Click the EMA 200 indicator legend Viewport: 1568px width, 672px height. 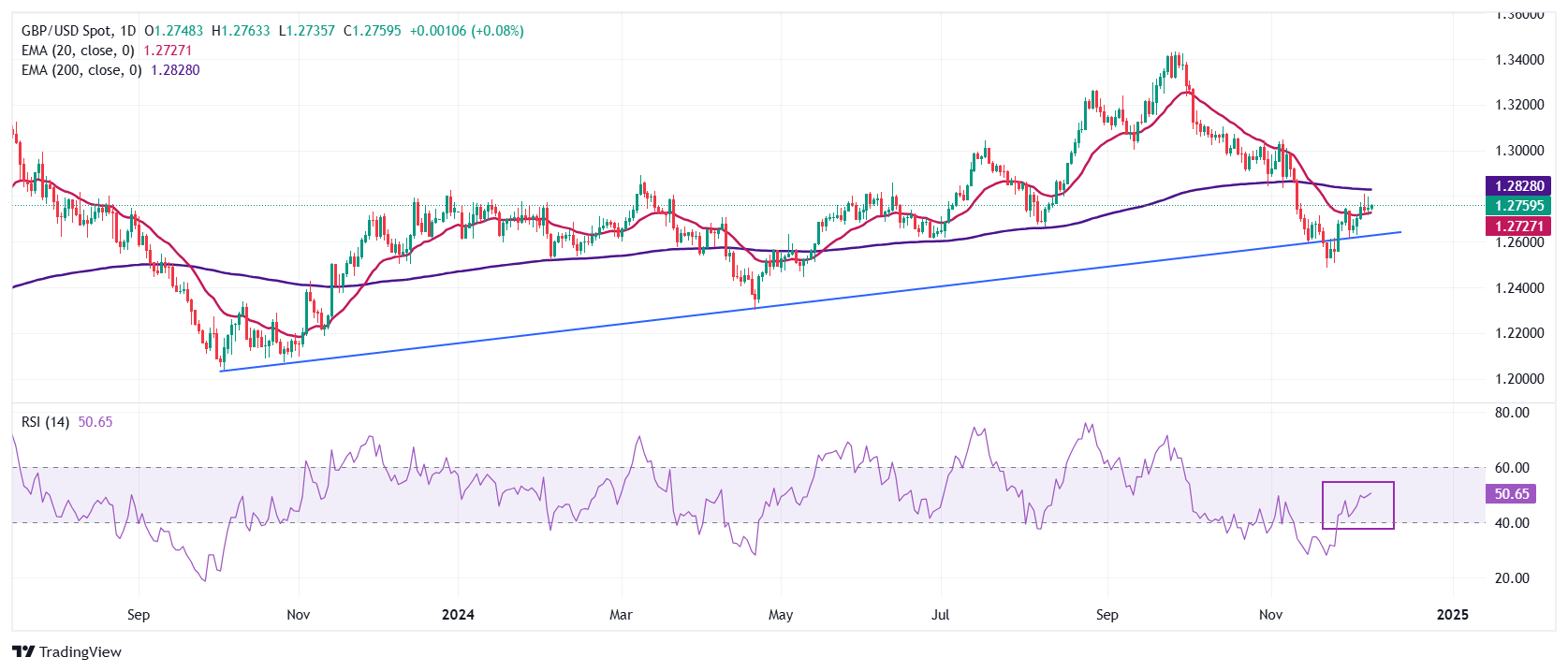pyautogui.click(x=81, y=70)
